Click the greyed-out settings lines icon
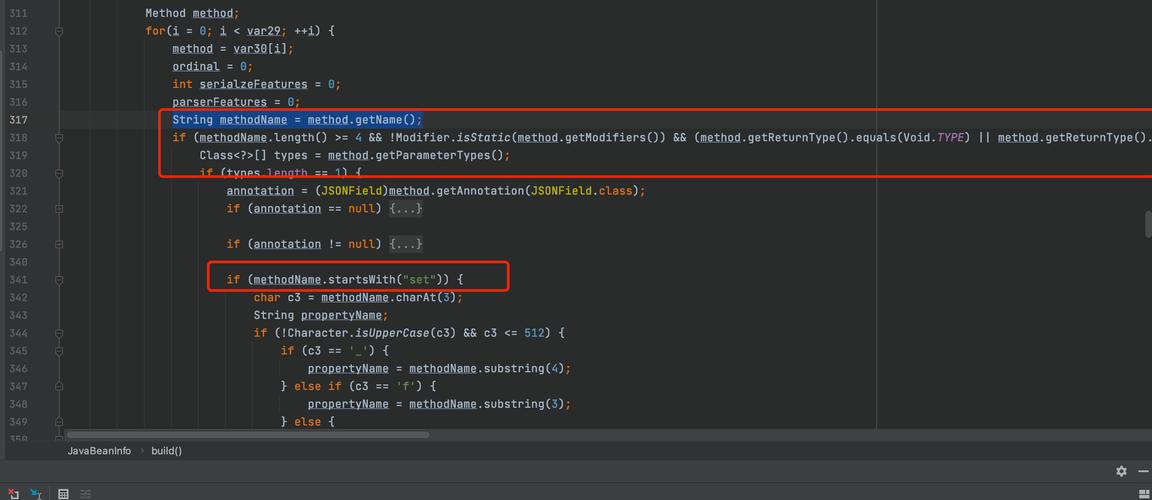 [x=85, y=494]
